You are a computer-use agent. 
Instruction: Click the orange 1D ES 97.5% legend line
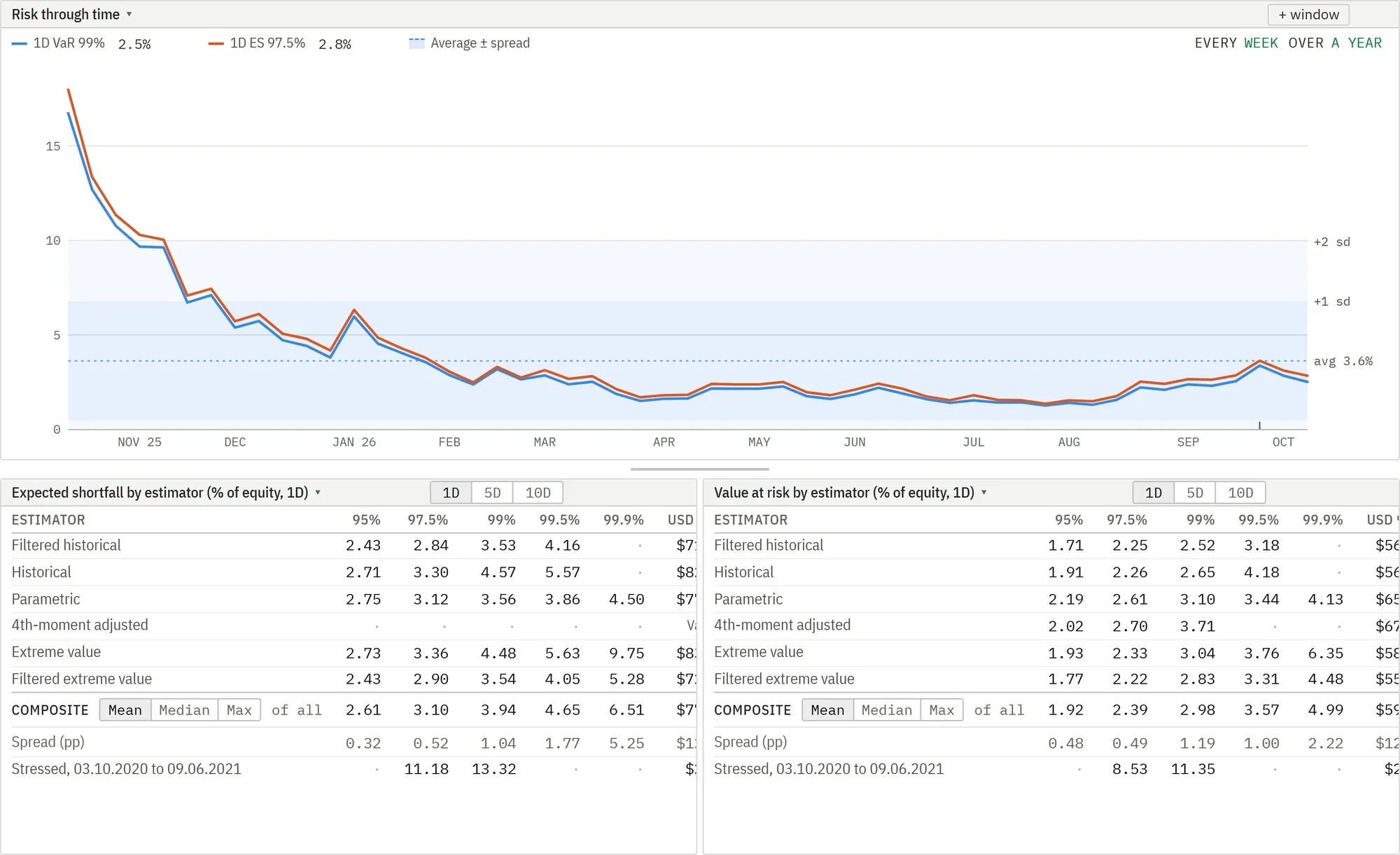(x=216, y=43)
